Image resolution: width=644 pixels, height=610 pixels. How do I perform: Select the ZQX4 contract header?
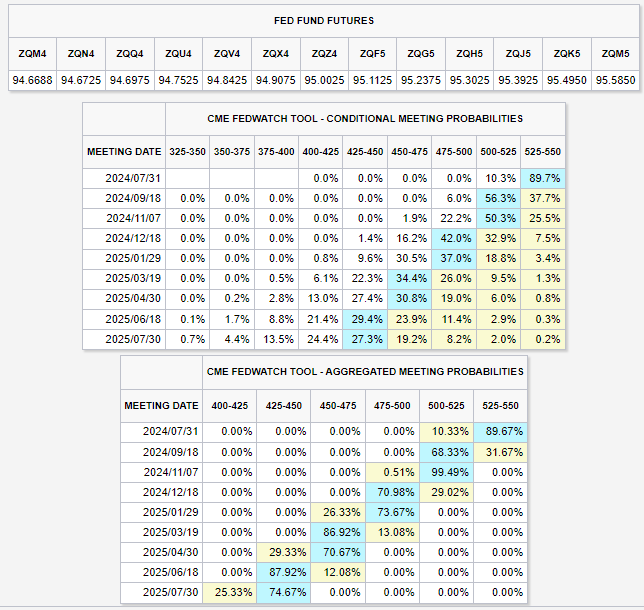click(276, 54)
